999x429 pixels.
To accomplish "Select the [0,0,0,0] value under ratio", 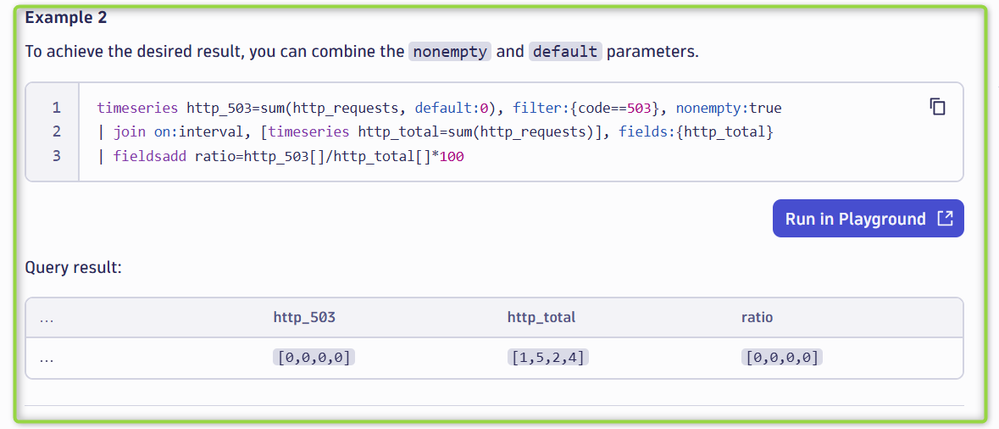I will (x=782, y=357).
